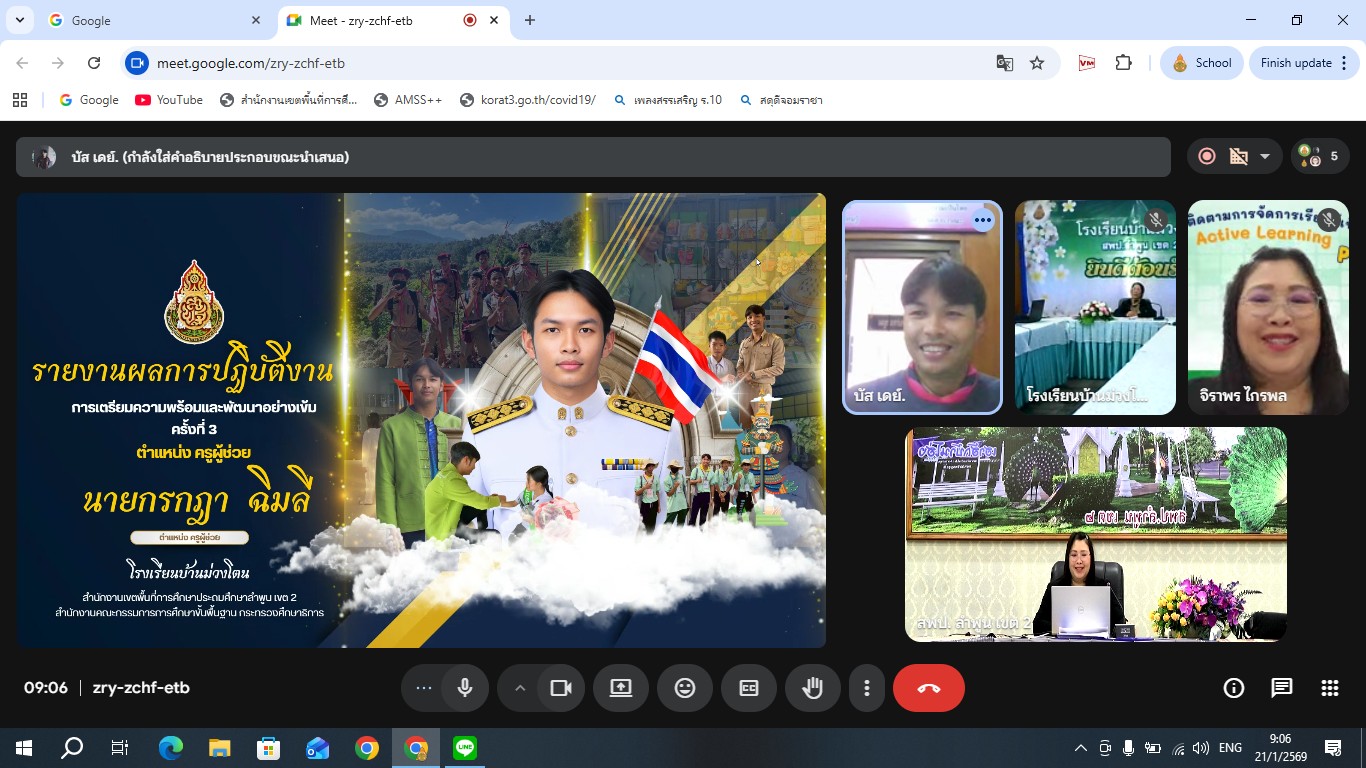Raise your hand in the meeting
The height and width of the screenshot is (768, 1366).
[812, 688]
